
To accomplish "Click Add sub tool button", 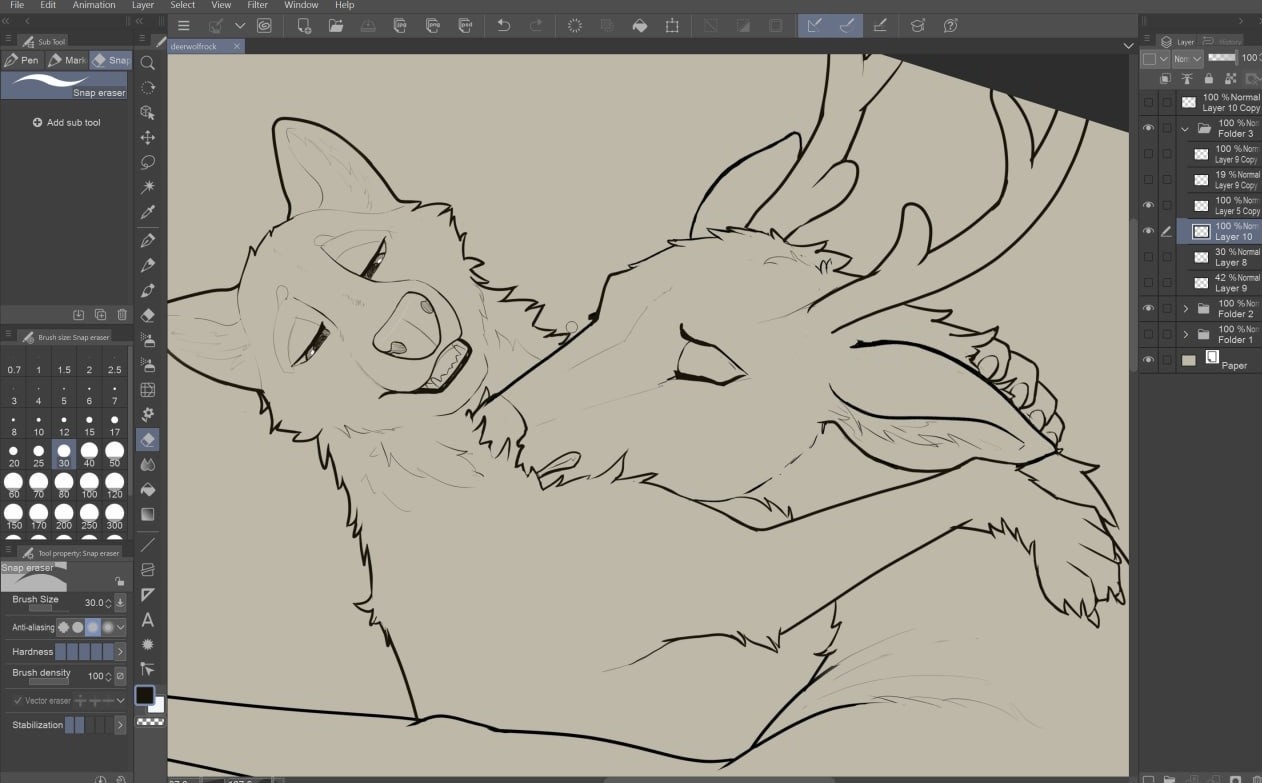I will pos(66,123).
